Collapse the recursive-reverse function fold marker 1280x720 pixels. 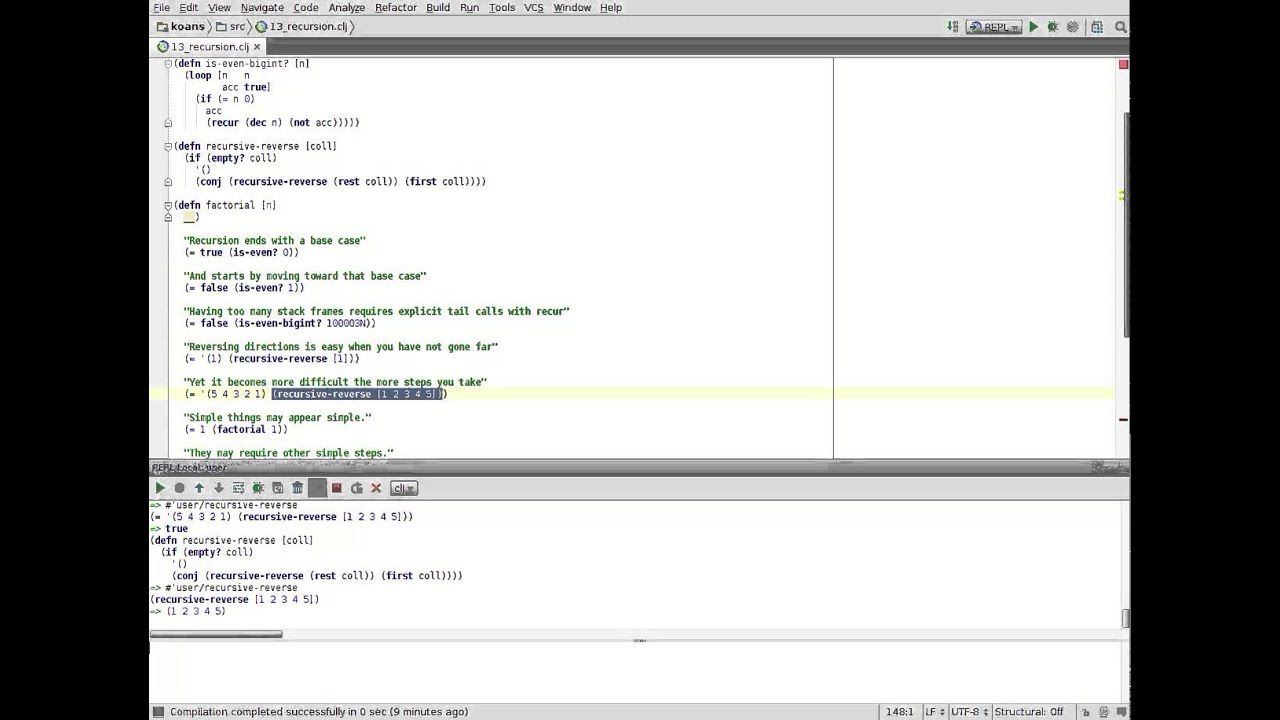click(x=168, y=146)
